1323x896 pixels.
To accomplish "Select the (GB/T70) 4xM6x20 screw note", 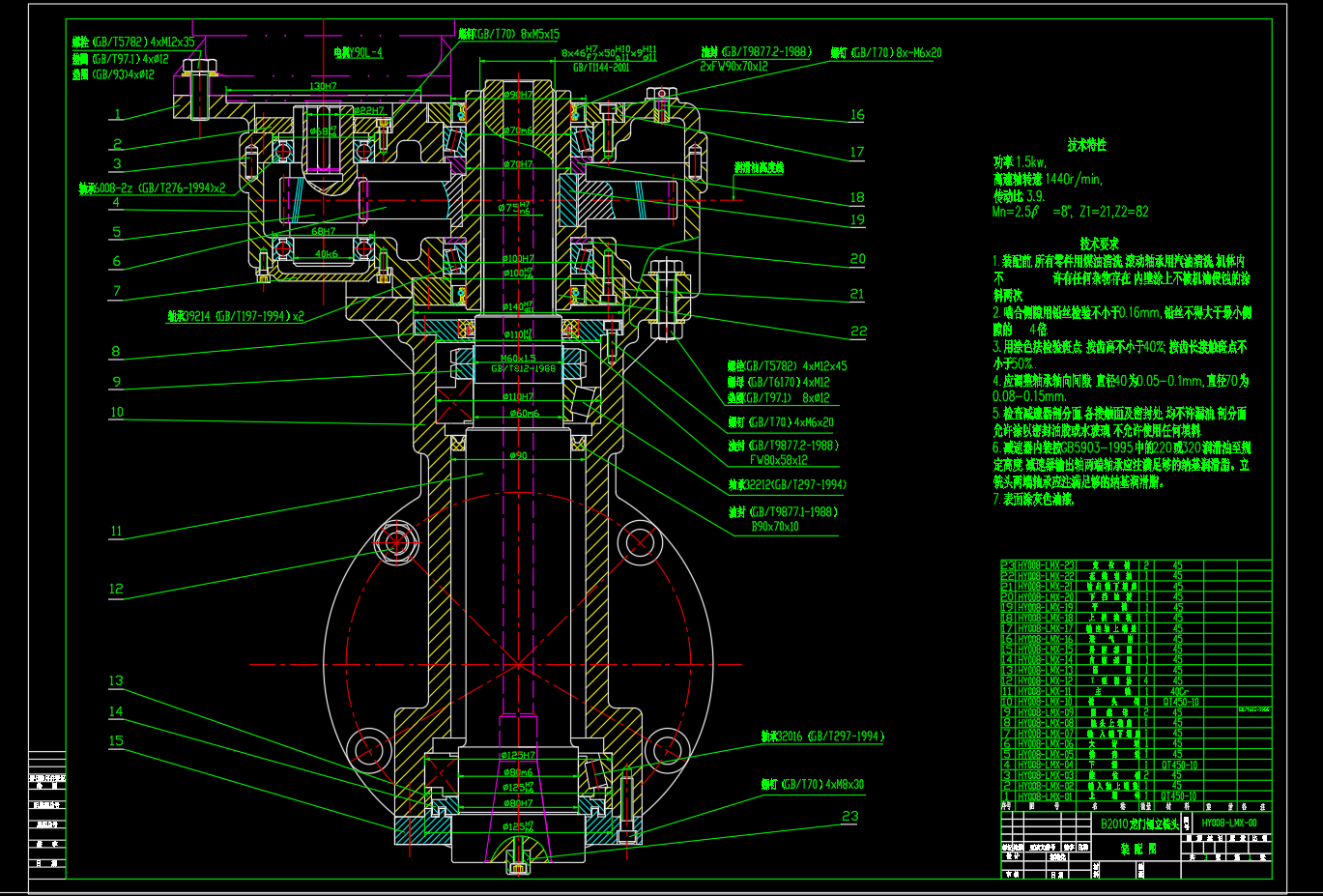I will 780,422.
